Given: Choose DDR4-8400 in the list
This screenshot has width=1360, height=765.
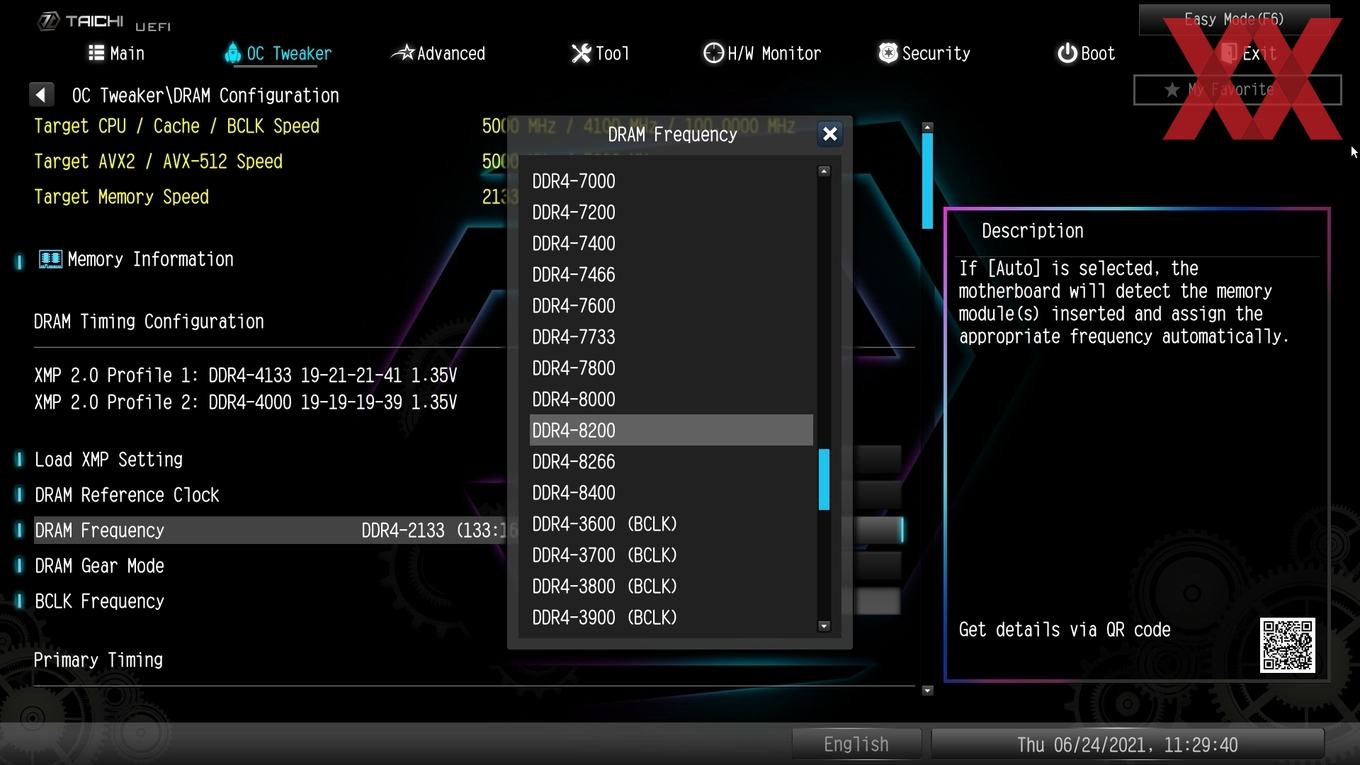Looking at the screenshot, I should click(671, 492).
